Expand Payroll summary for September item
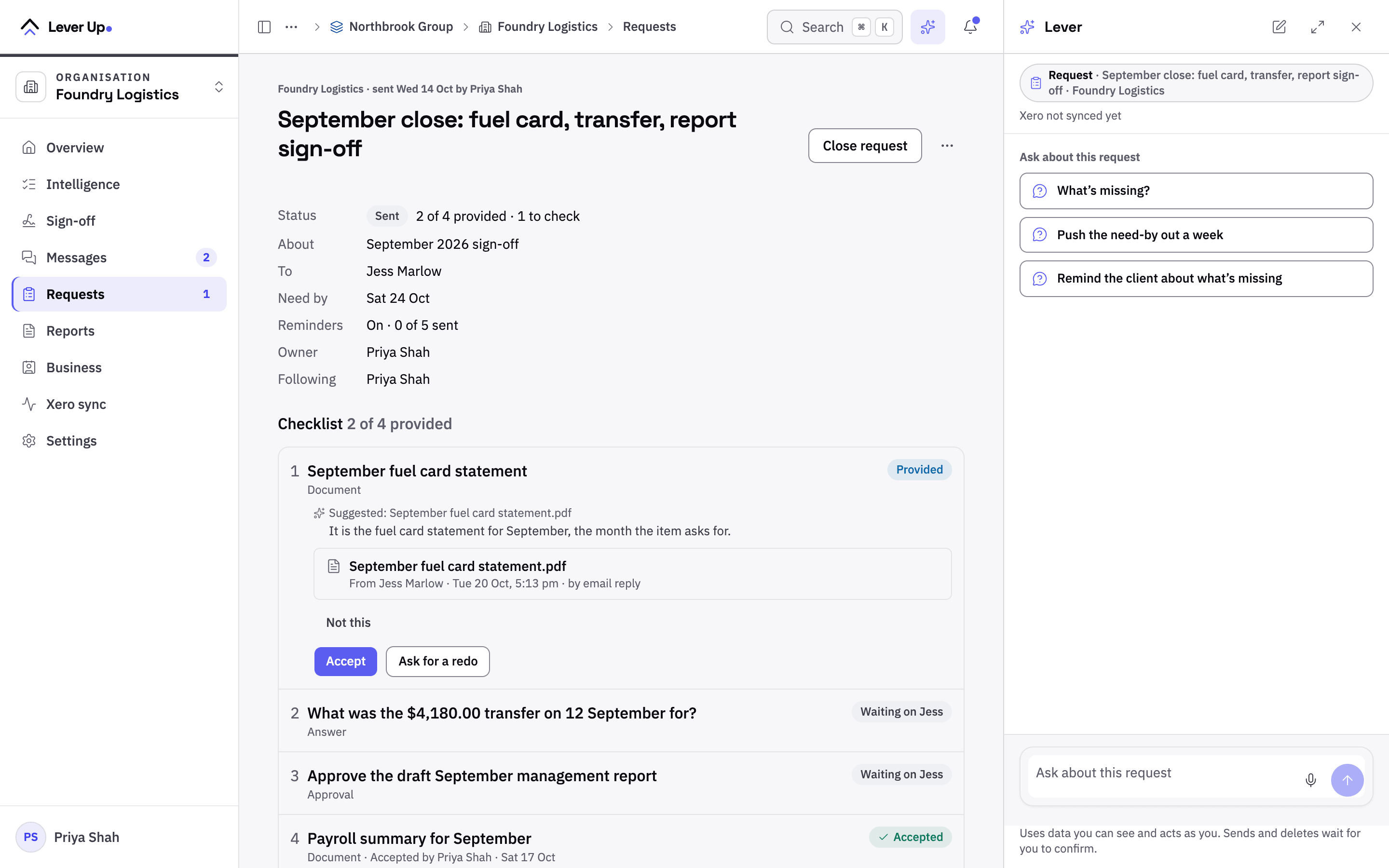The image size is (1389, 868). click(620, 841)
